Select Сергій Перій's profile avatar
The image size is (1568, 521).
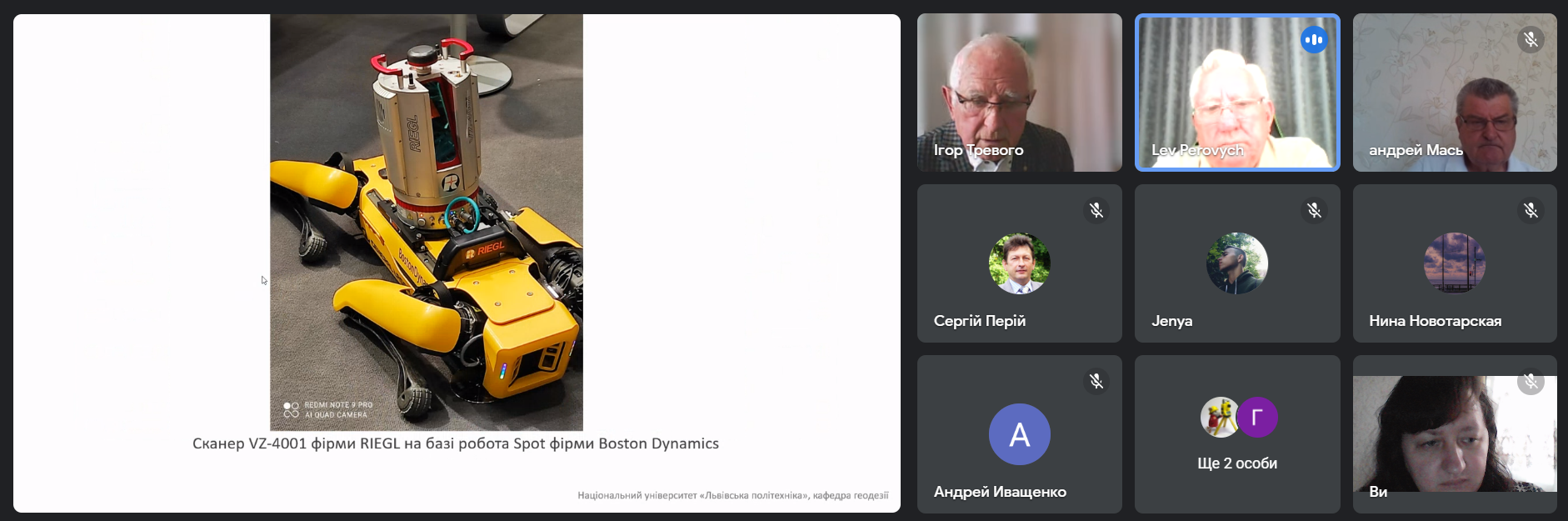click(1019, 263)
